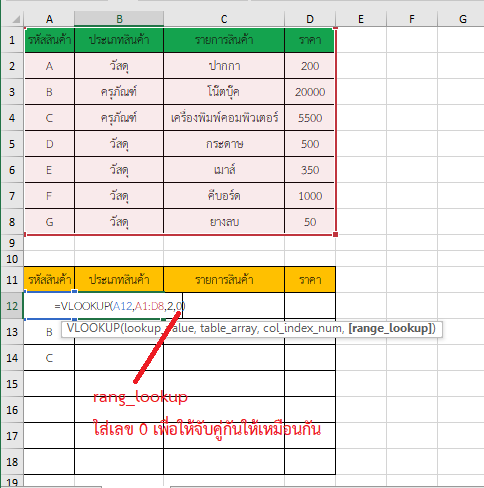484x488 pixels.
Task: Click the select-all corner triangle
Action: (x=16, y=19)
